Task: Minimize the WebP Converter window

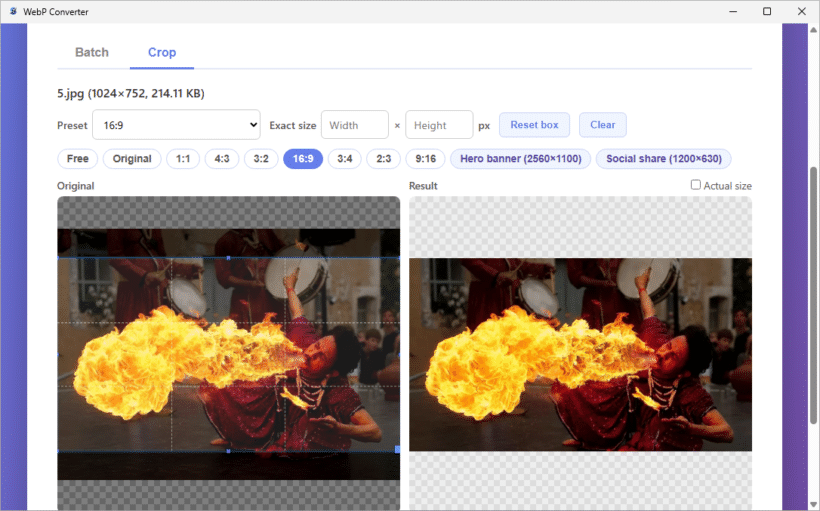Action: pyautogui.click(x=733, y=11)
